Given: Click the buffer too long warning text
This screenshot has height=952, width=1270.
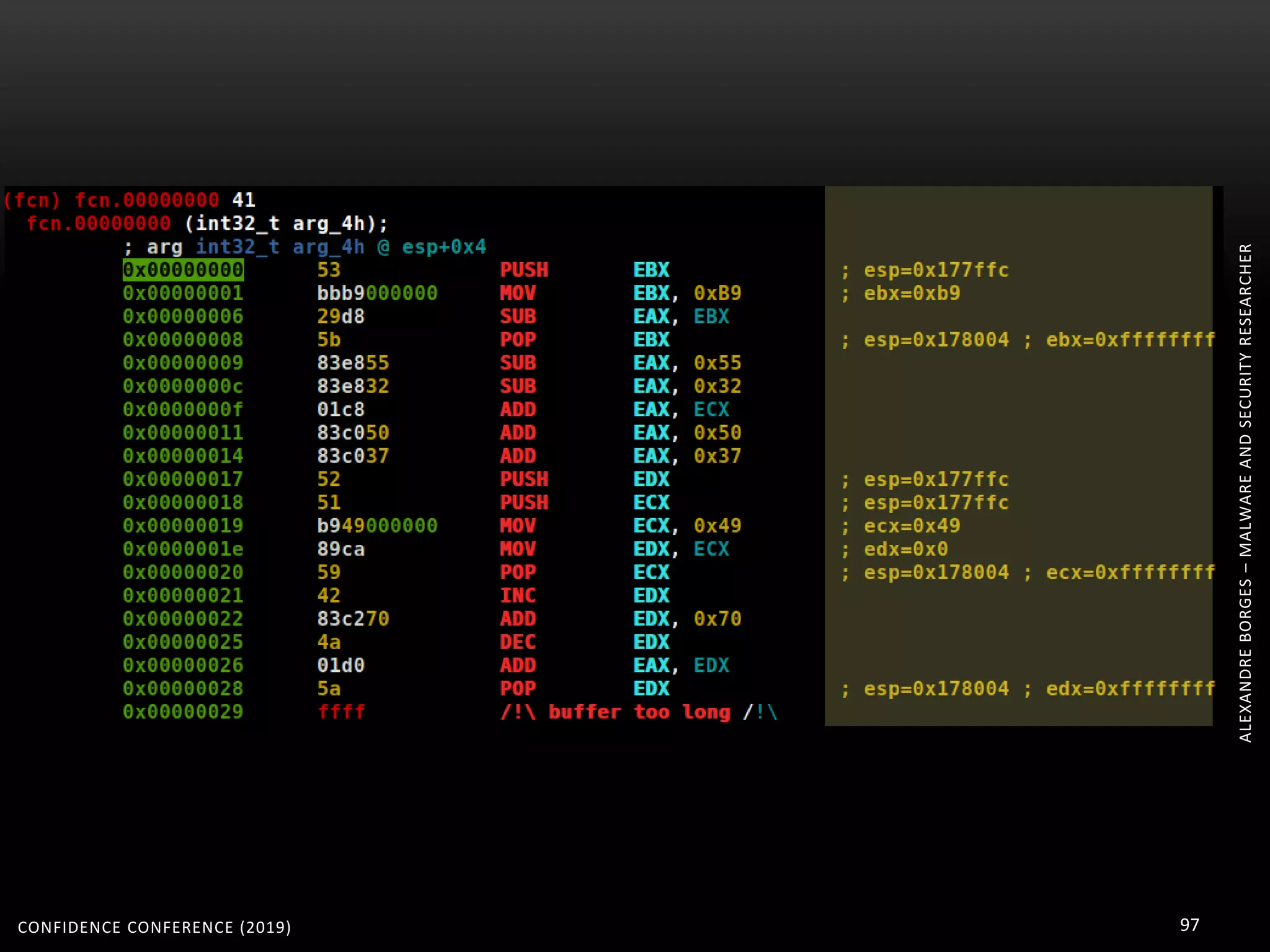Looking at the screenshot, I should pos(639,712).
